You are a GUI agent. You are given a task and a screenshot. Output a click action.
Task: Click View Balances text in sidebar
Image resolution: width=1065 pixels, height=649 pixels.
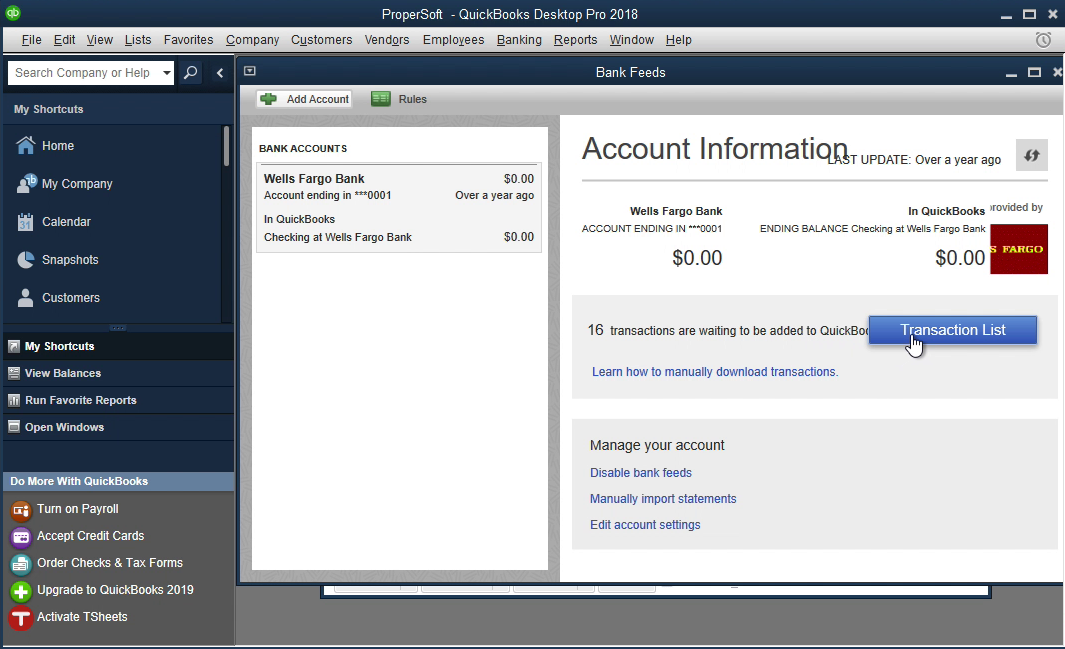(62, 373)
